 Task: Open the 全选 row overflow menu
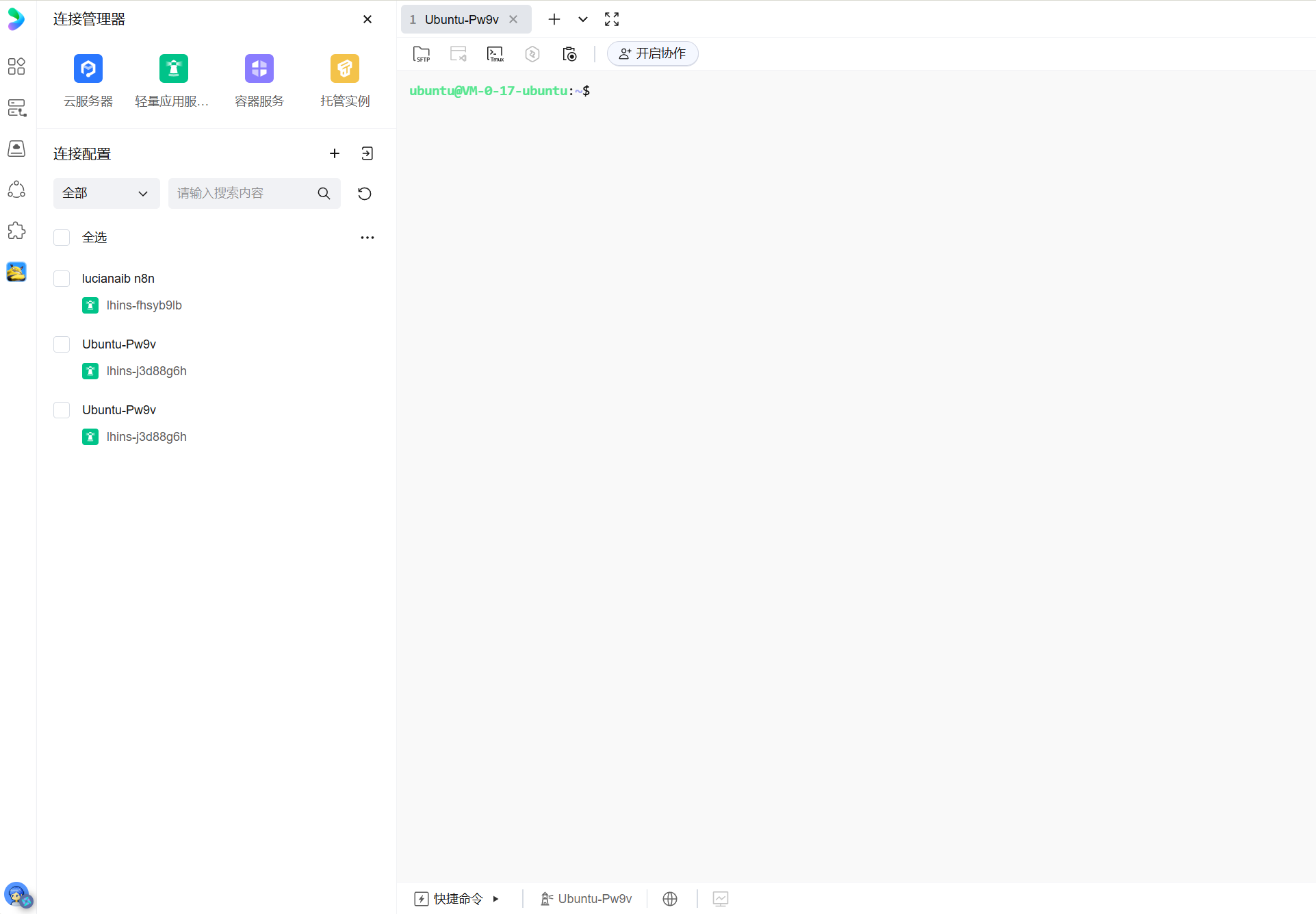[x=367, y=237]
